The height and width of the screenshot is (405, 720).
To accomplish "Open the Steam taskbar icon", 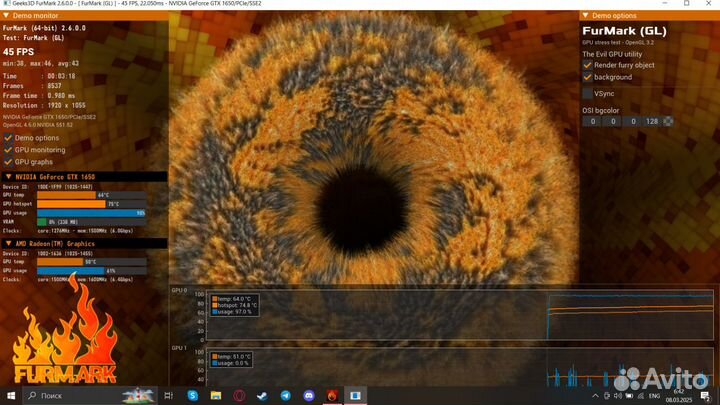I will pos(261,396).
